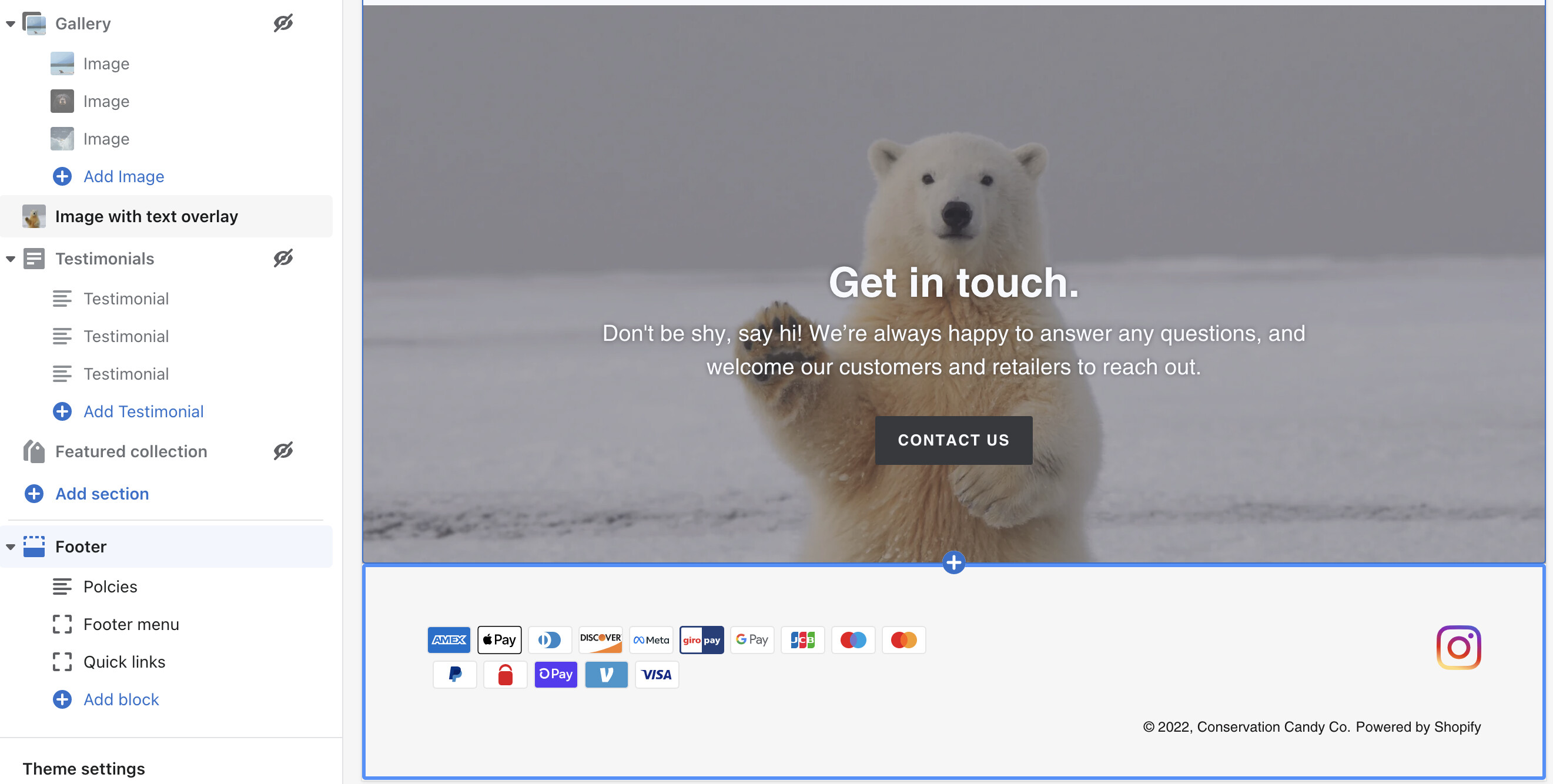Collapse the Footer section blocks
The width and height of the screenshot is (1553, 784).
[x=10, y=547]
